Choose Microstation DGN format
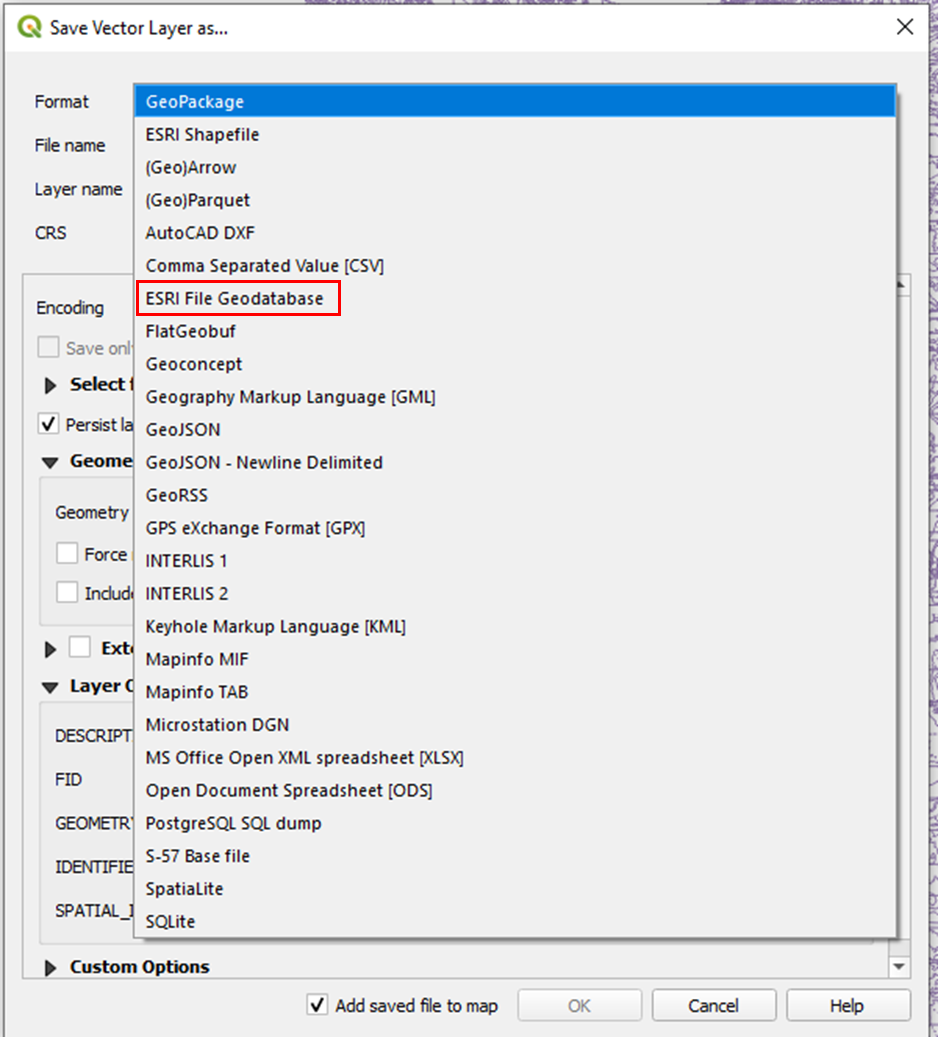This screenshot has width=938, height=1037. pos(515,725)
